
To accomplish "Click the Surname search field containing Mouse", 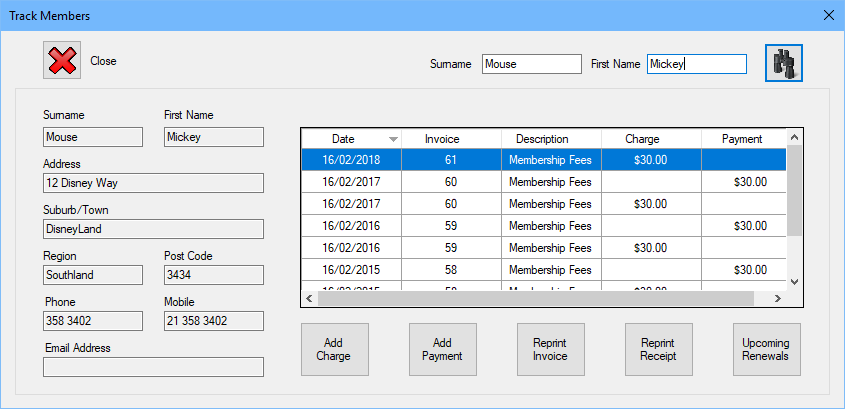I will 531,64.
